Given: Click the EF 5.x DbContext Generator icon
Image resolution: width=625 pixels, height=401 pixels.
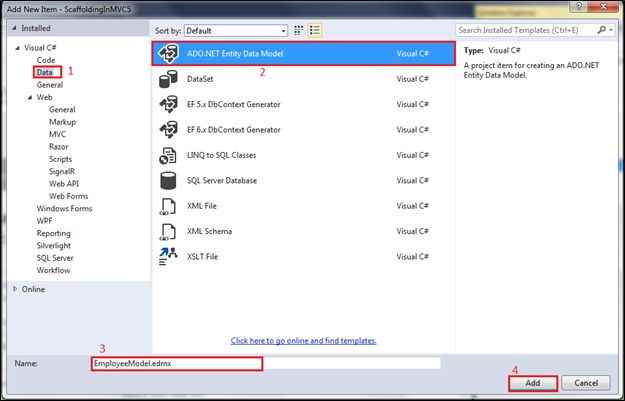Looking at the screenshot, I should (x=168, y=104).
